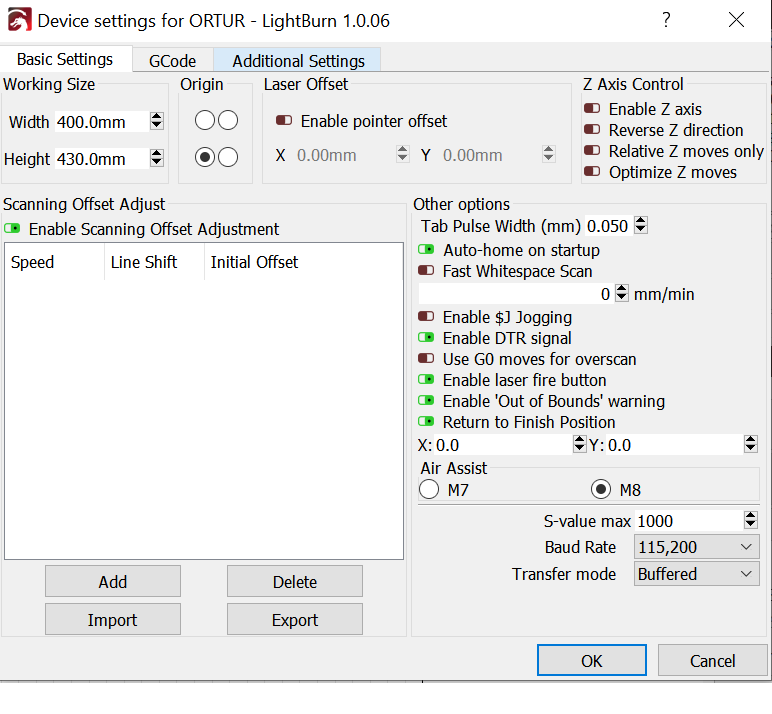
Task: Disable Scanning Offset Adjustment toggle
Action: tap(12, 228)
